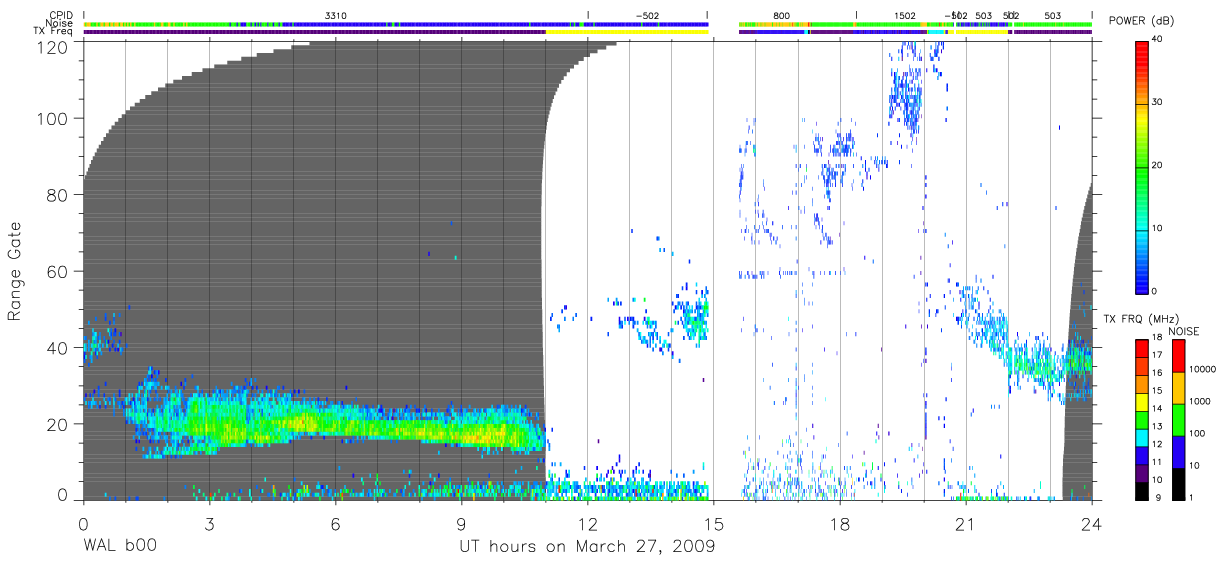Click the 13 label on TX FRQ legend
The height and width of the screenshot is (567, 1228).
pyautogui.click(x=1157, y=426)
